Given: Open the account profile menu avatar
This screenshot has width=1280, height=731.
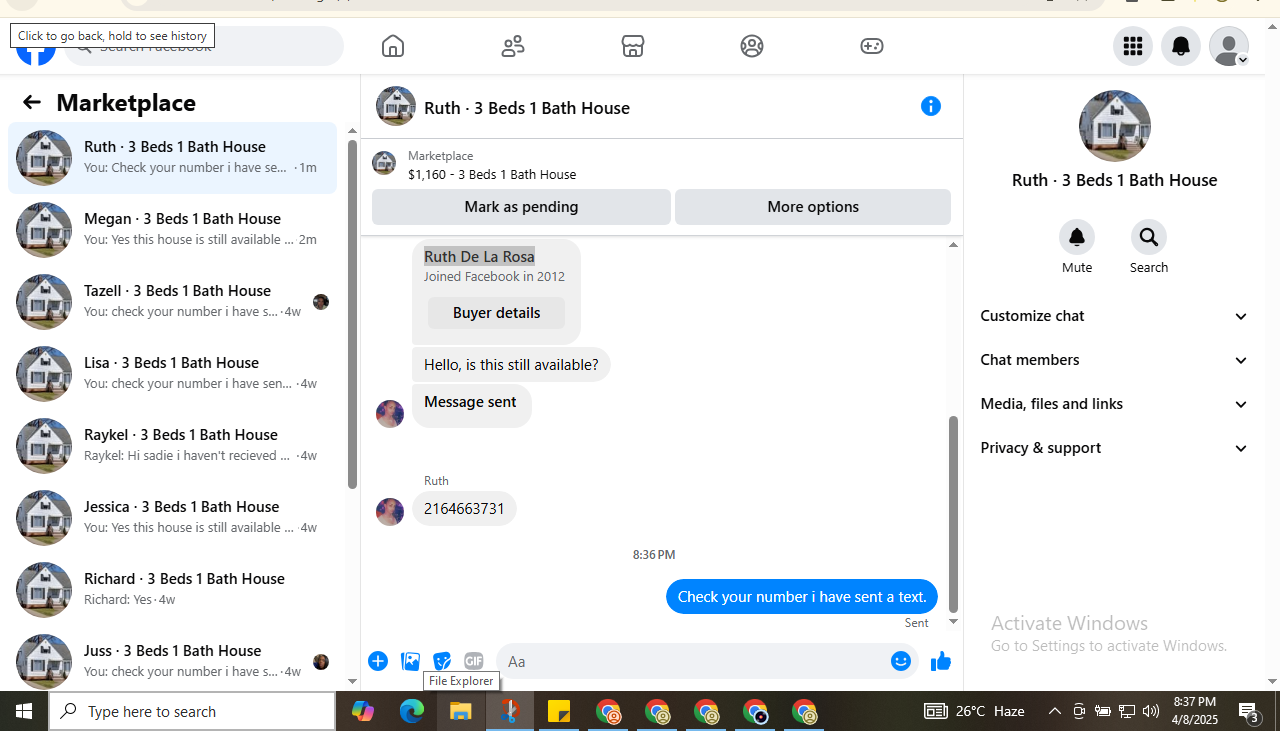Looking at the screenshot, I should click(x=1229, y=46).
